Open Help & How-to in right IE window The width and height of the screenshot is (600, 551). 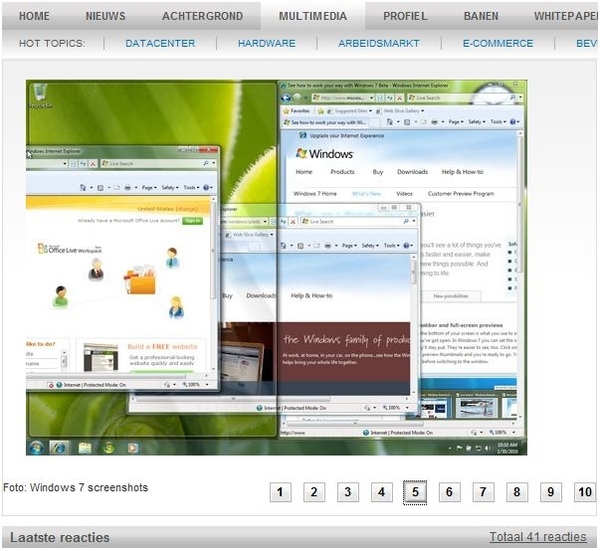tap(462, 172)
